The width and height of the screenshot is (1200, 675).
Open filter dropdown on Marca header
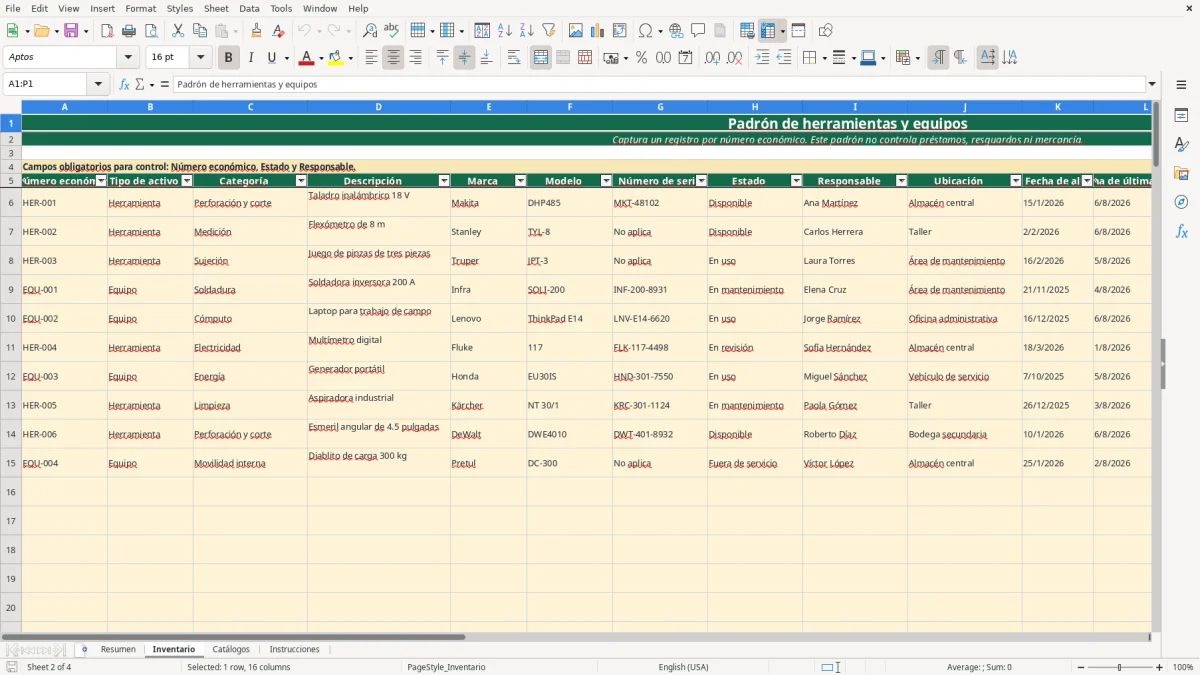(520, 181)
